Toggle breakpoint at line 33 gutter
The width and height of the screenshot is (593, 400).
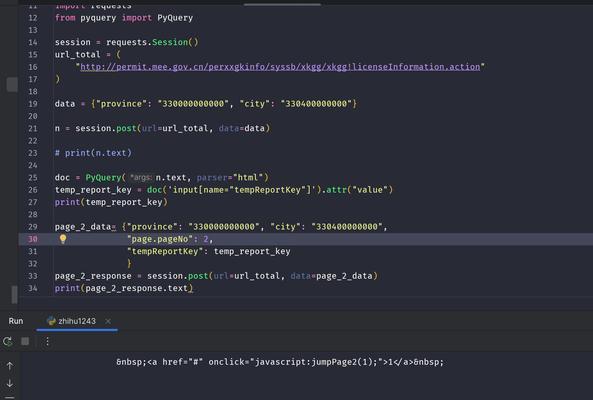click(x=33, y=276)
